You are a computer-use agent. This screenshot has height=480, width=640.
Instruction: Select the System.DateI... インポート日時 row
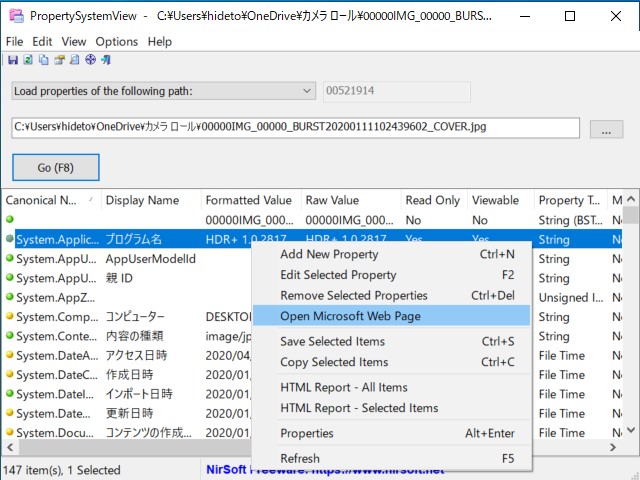129,394
